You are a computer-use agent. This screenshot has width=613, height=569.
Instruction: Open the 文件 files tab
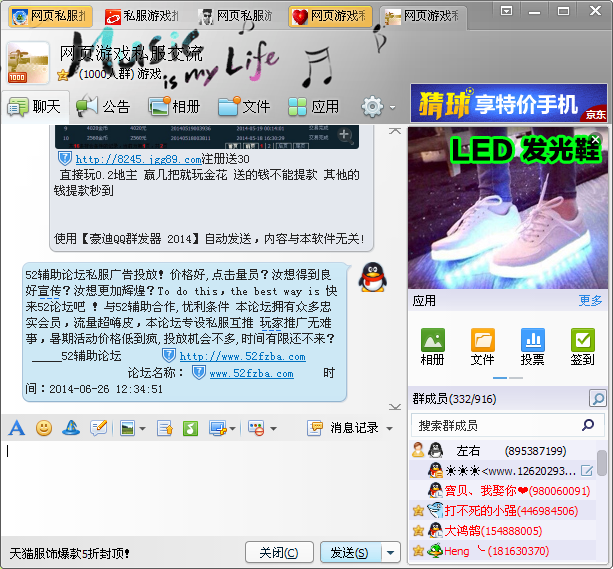(x=244, y=106)
